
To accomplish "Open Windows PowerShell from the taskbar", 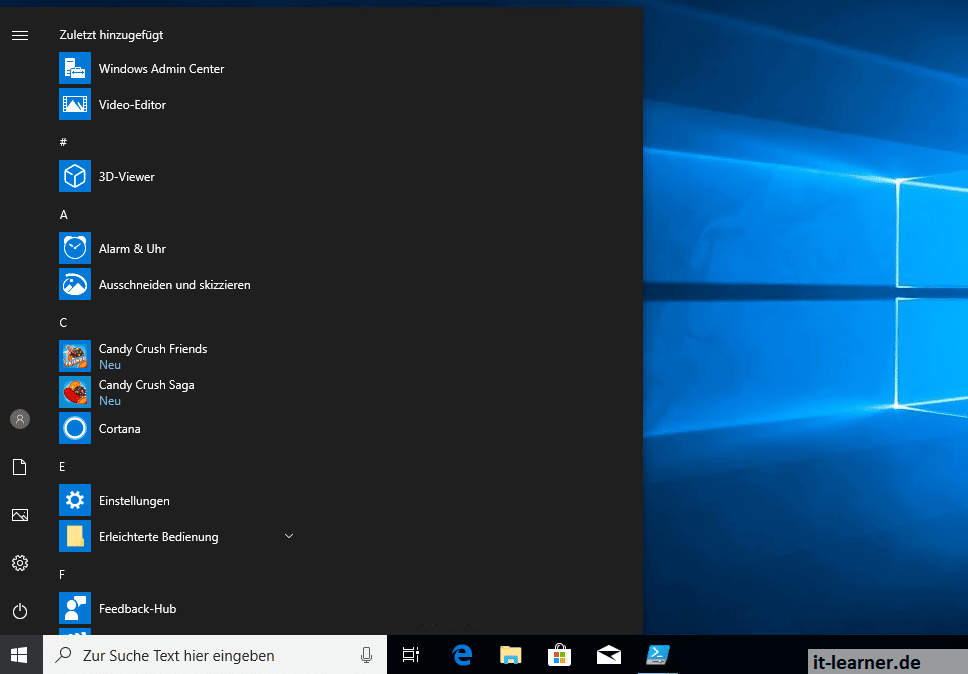I will [x=657, y=655].
